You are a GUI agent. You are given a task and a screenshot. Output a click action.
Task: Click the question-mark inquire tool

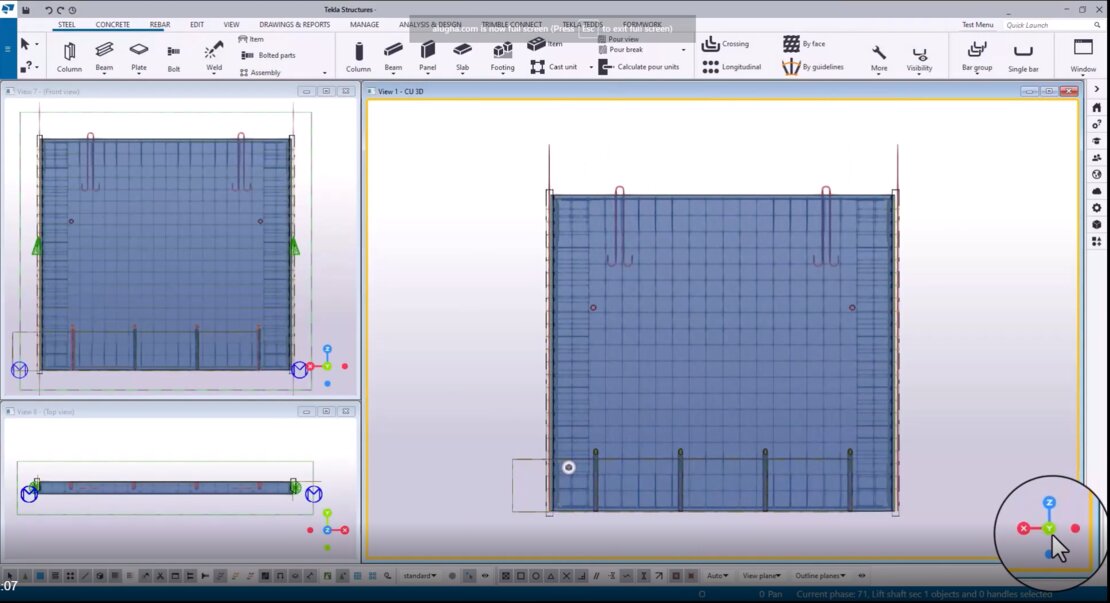(x=25, y=67)
